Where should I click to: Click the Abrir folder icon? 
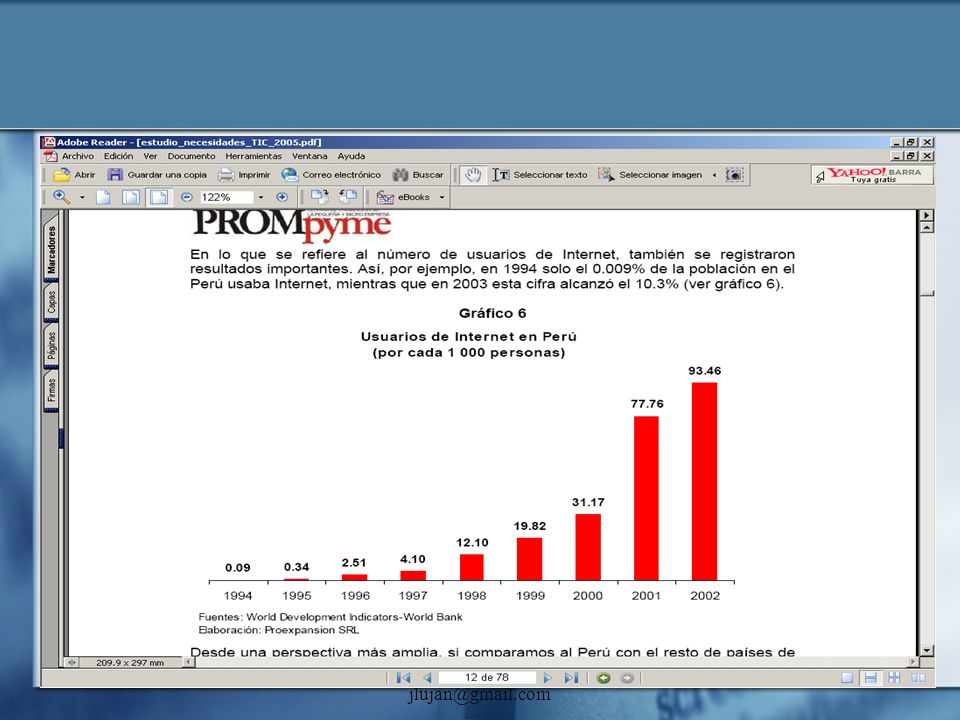62,175
